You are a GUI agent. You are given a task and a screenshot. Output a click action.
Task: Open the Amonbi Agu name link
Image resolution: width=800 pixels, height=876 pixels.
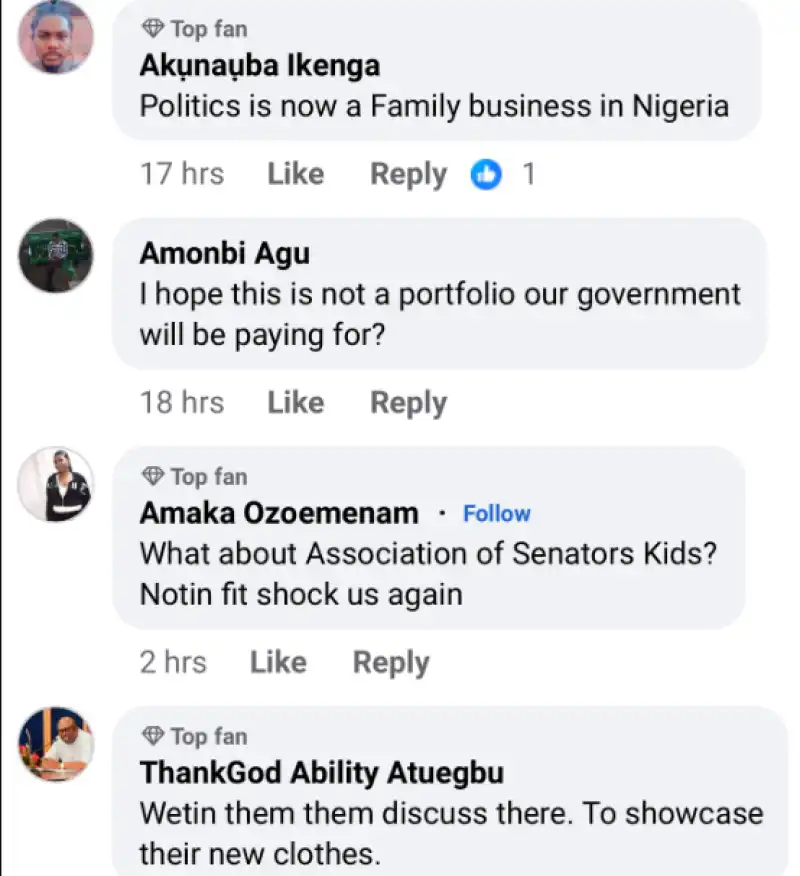pos(224,254)
